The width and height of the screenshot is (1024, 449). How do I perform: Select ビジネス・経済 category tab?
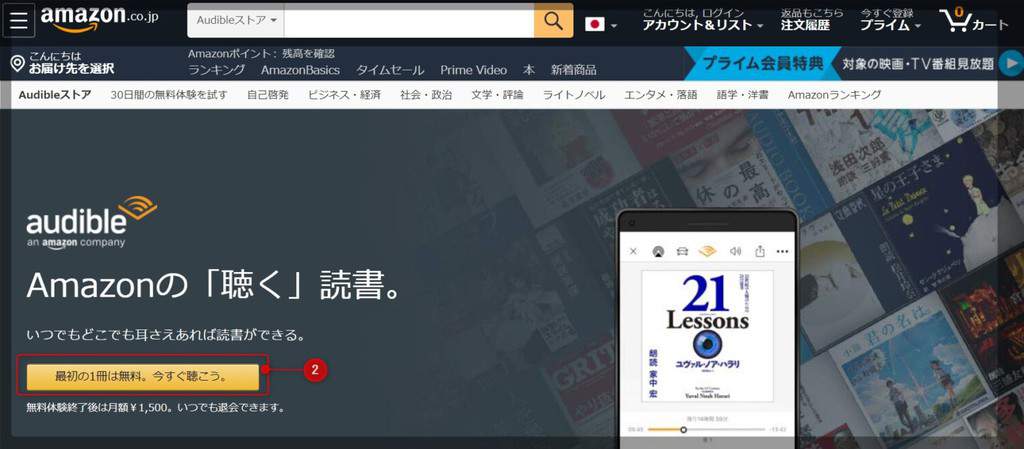(x=344, y=95)
